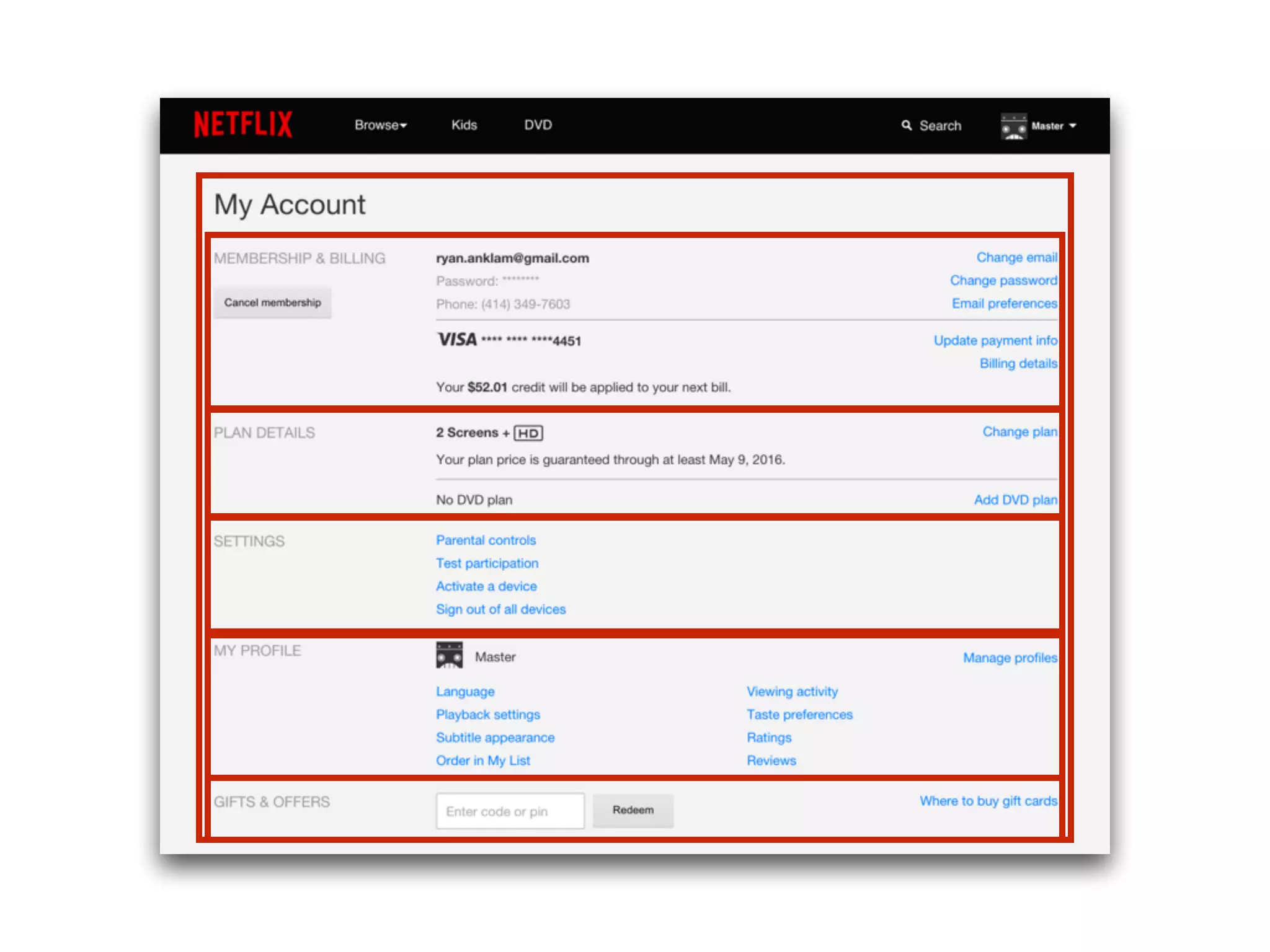Open Viewing activity
The image size is (1270, 952).
coord(792,692)
